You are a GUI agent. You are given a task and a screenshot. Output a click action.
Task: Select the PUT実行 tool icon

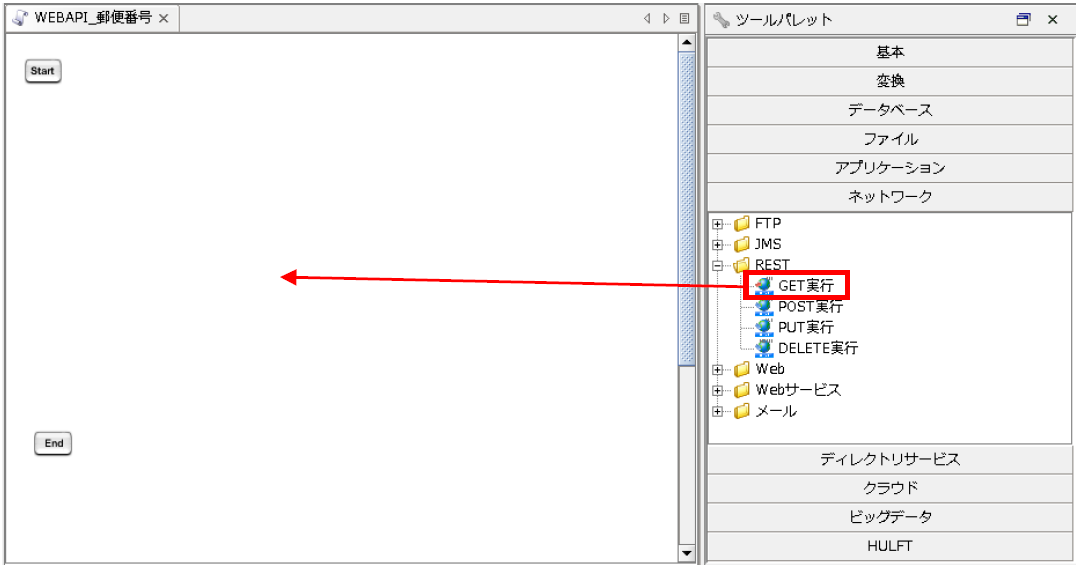pos(765,328)
